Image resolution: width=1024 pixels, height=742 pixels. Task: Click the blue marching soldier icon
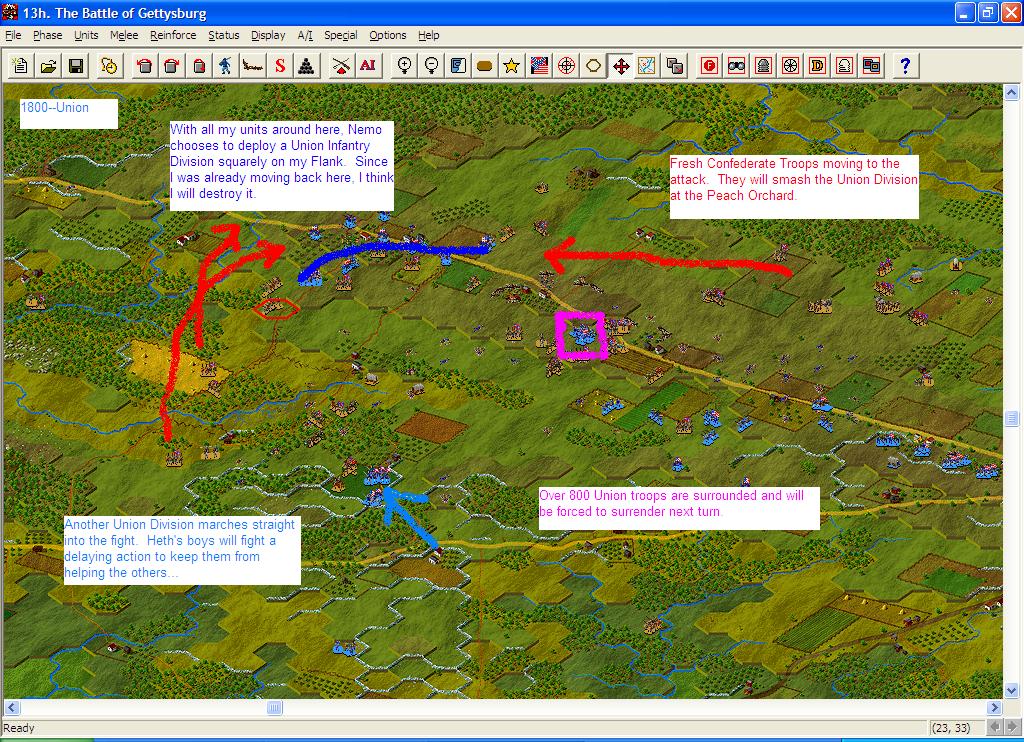coord(225,65)
